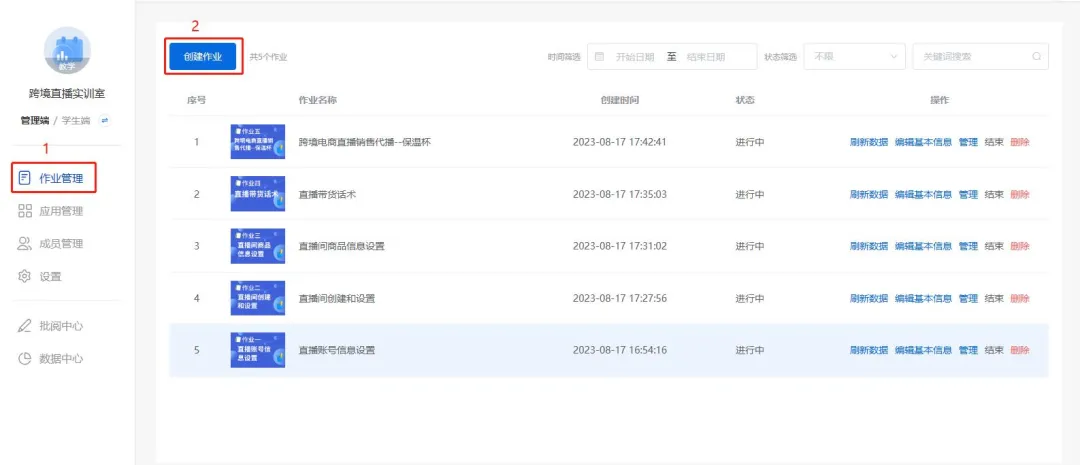The height and width of the screenshot is (465, 1080).
Task: Click the 作业管理 sidebar icon
Action: [x=25, y=178]
